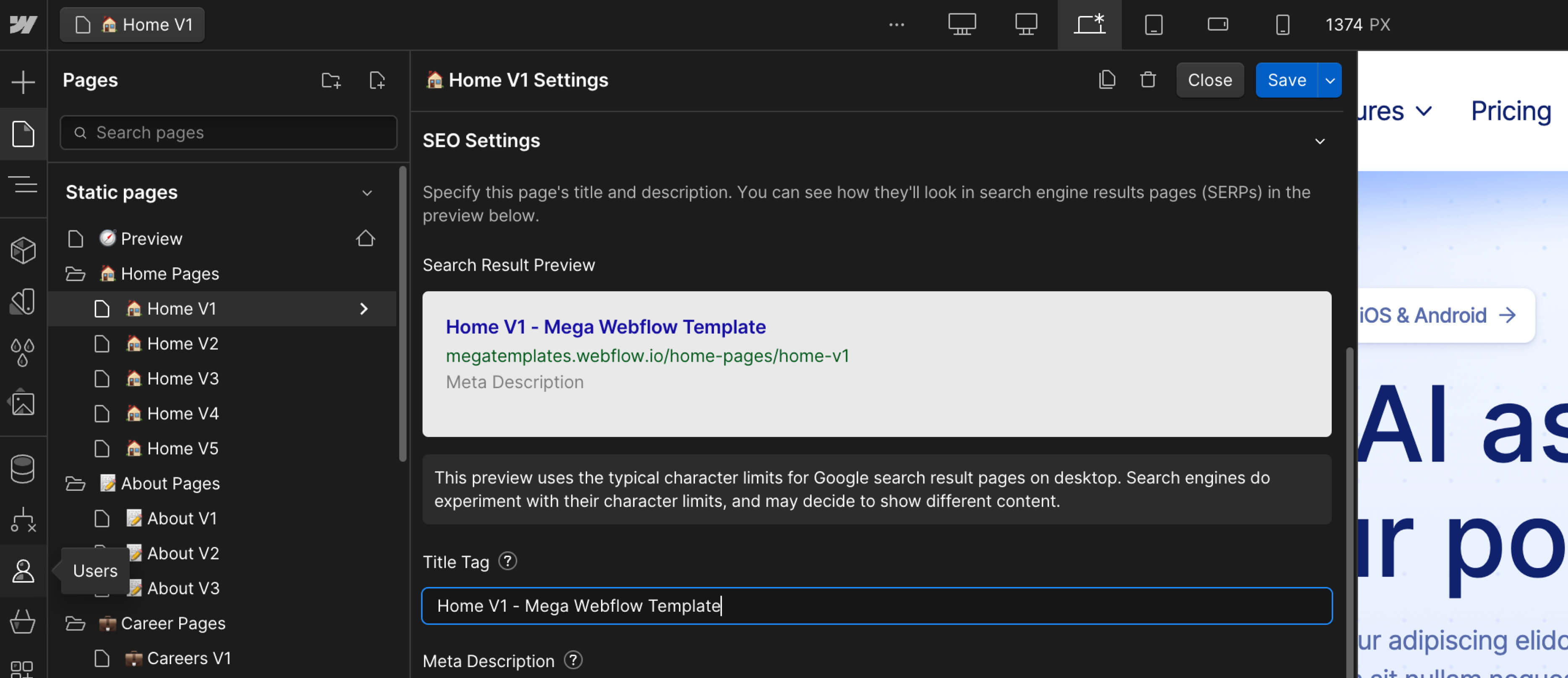Expand the canvas nav dropdown chevron
This screenshot has height=678, width=1568.
(1423, 111)
